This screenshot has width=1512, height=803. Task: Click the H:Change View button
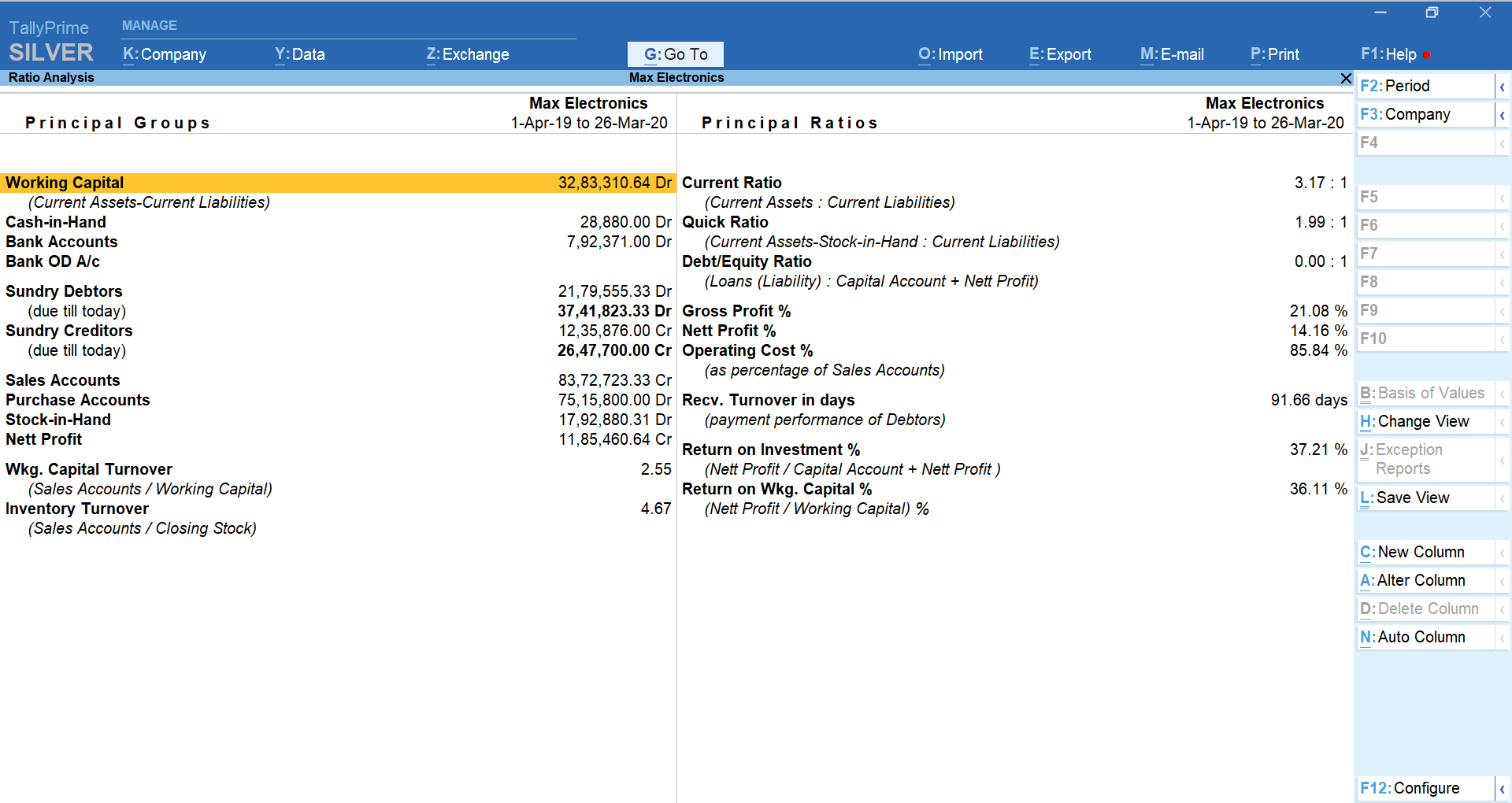coord(1426,422)
